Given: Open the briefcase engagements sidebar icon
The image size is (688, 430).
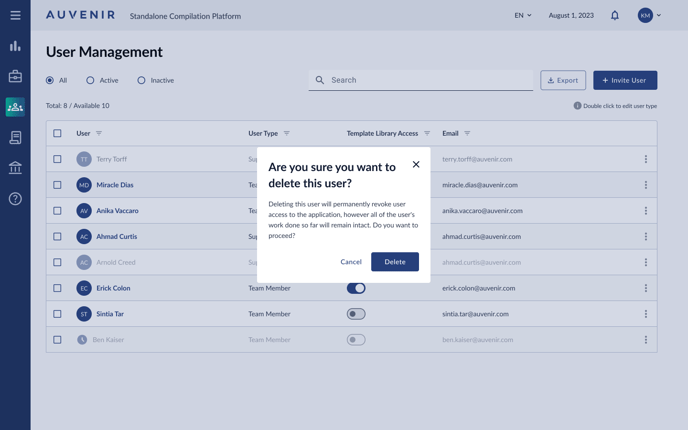Looking at the screenshot, I should pyautogui.click(x=15, y=76).
